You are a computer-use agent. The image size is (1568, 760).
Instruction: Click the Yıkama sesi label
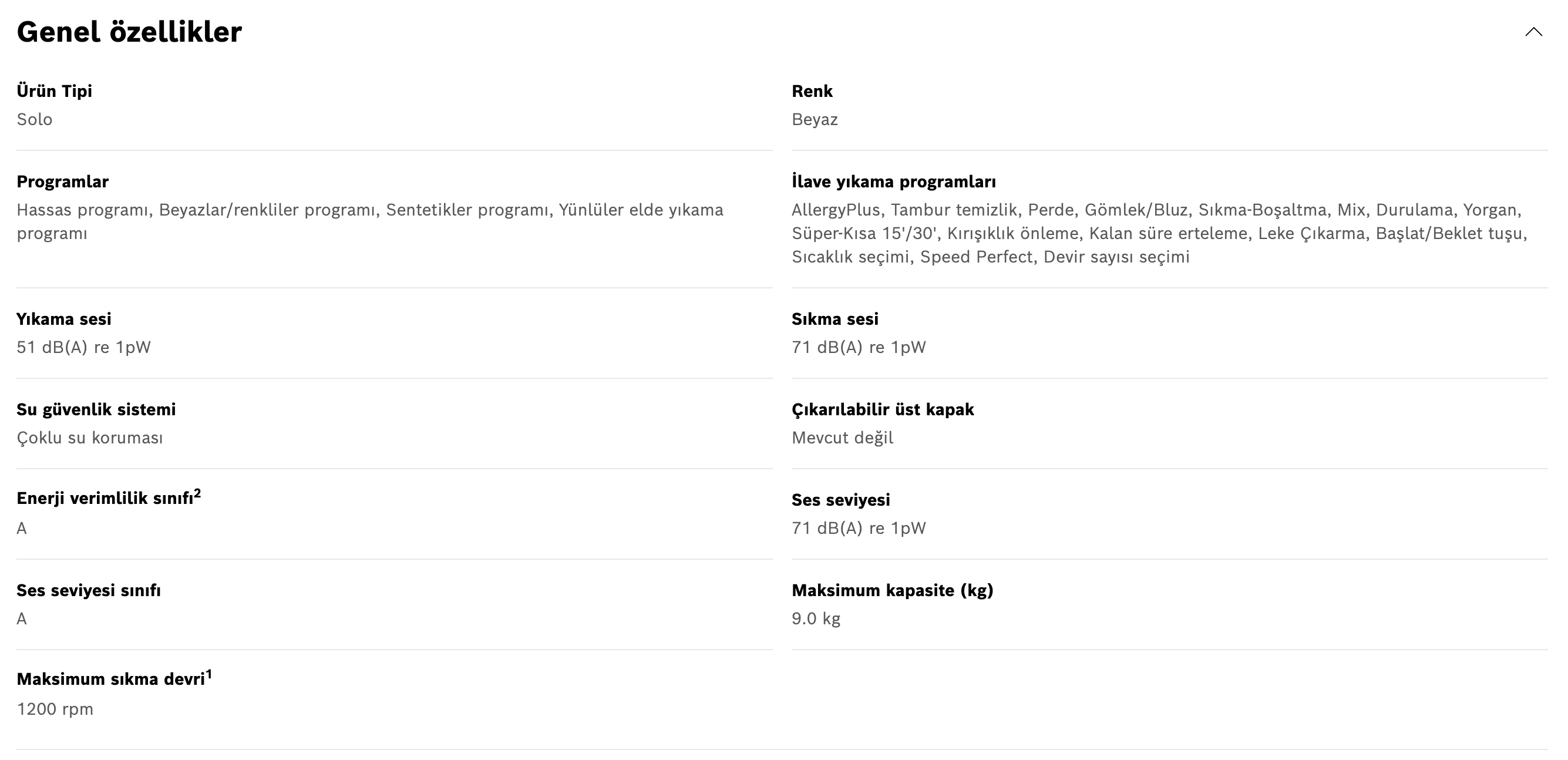click(x=64, y=319)
